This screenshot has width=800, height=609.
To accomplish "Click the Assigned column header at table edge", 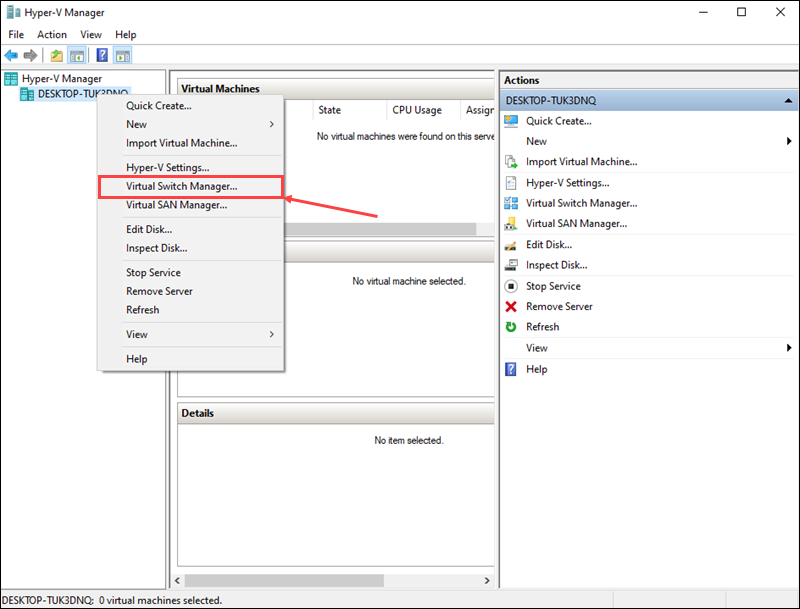I will coord(478,110).
